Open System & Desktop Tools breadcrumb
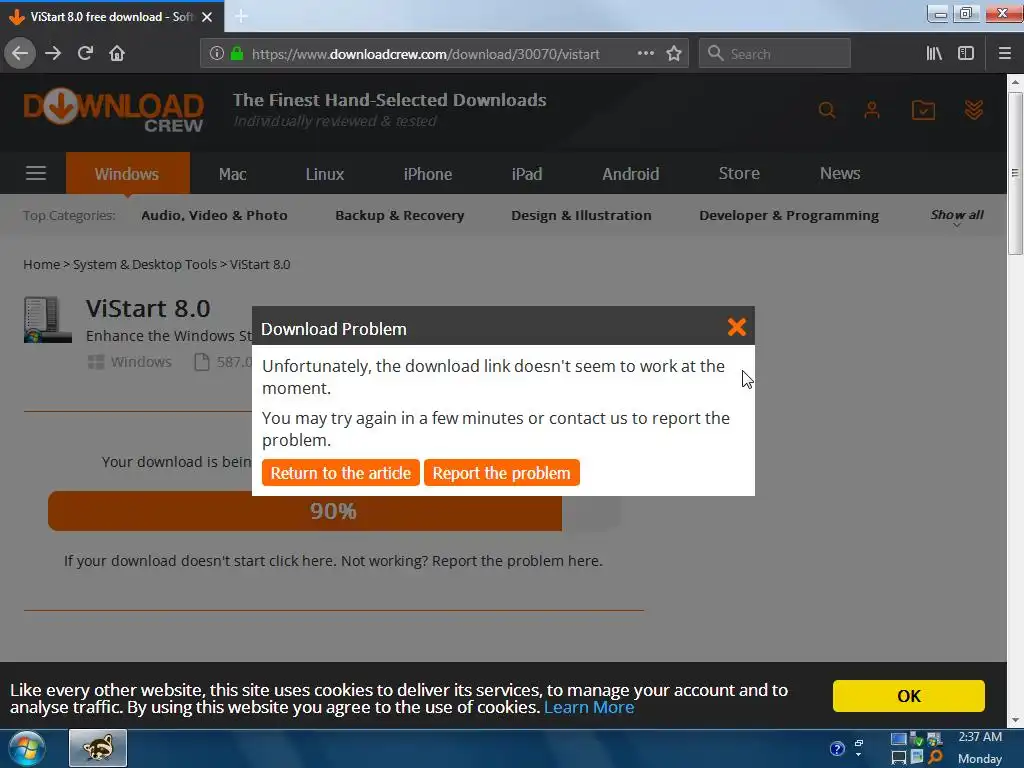 pos(144,264)
